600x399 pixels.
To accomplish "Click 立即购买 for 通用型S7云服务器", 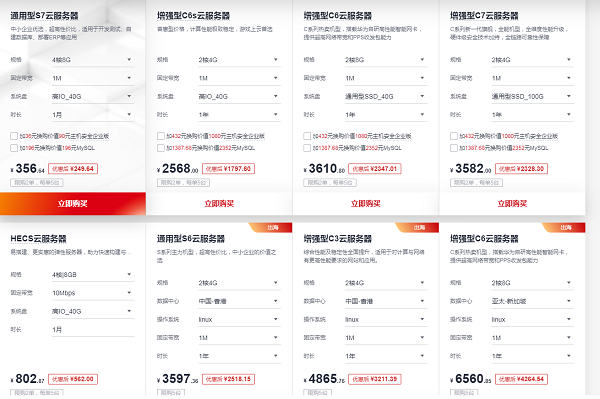I will coord(73,204).
